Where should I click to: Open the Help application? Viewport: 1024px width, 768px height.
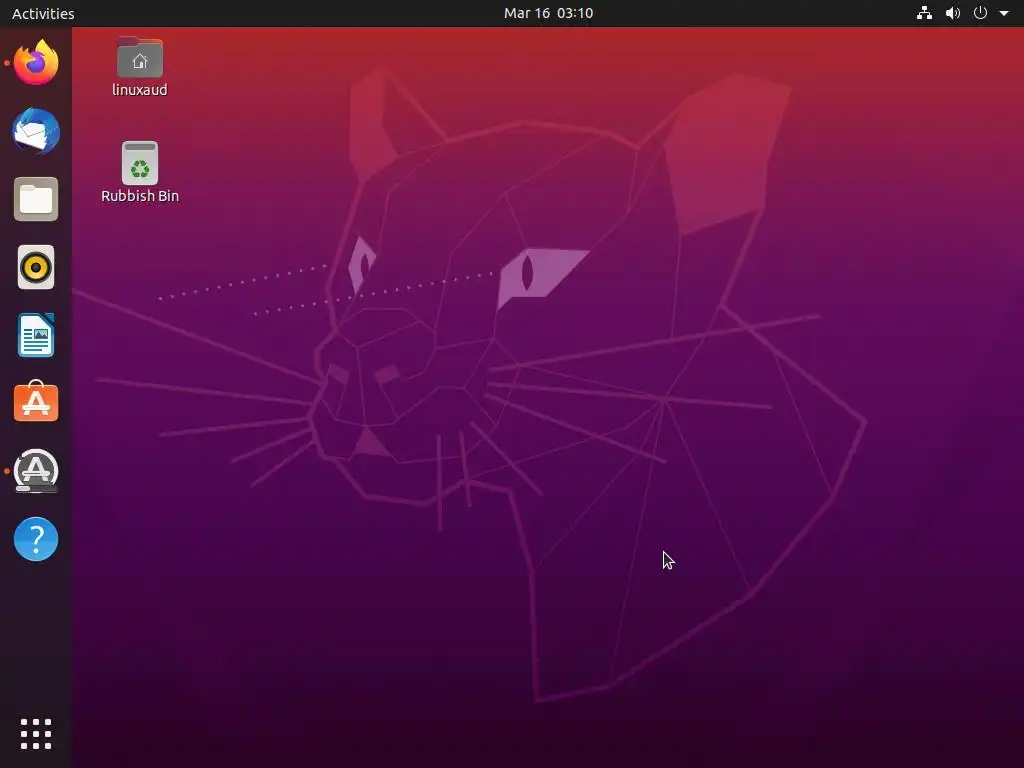pos(36,539)
